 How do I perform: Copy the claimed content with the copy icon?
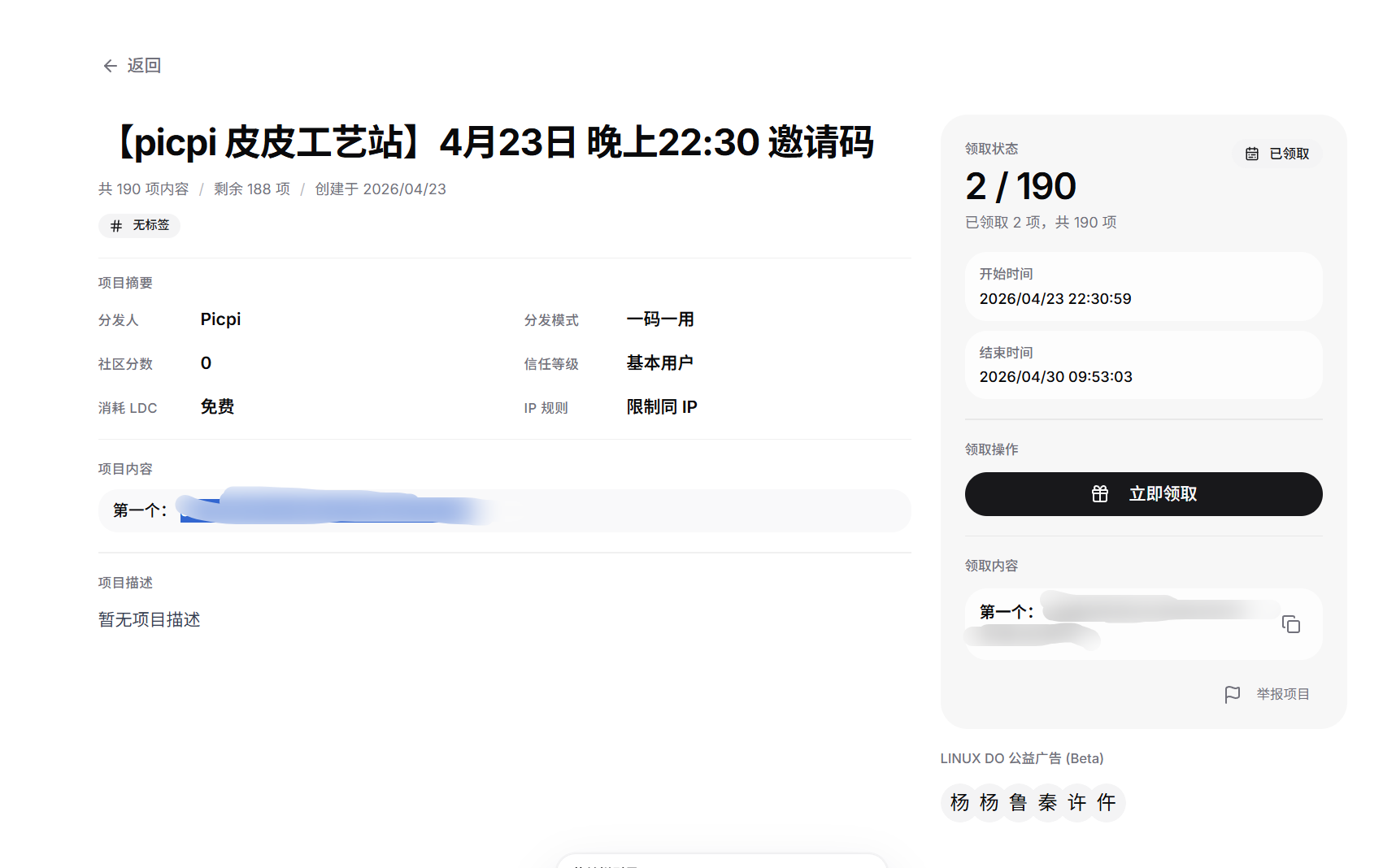click(x=1290, y=624)
